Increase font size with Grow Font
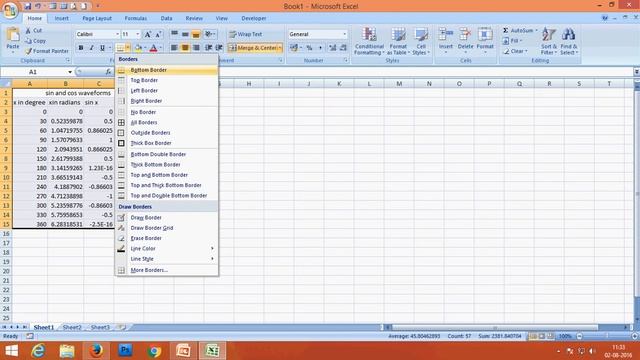This screenshot has width=640, height=360. pos(148,34)
